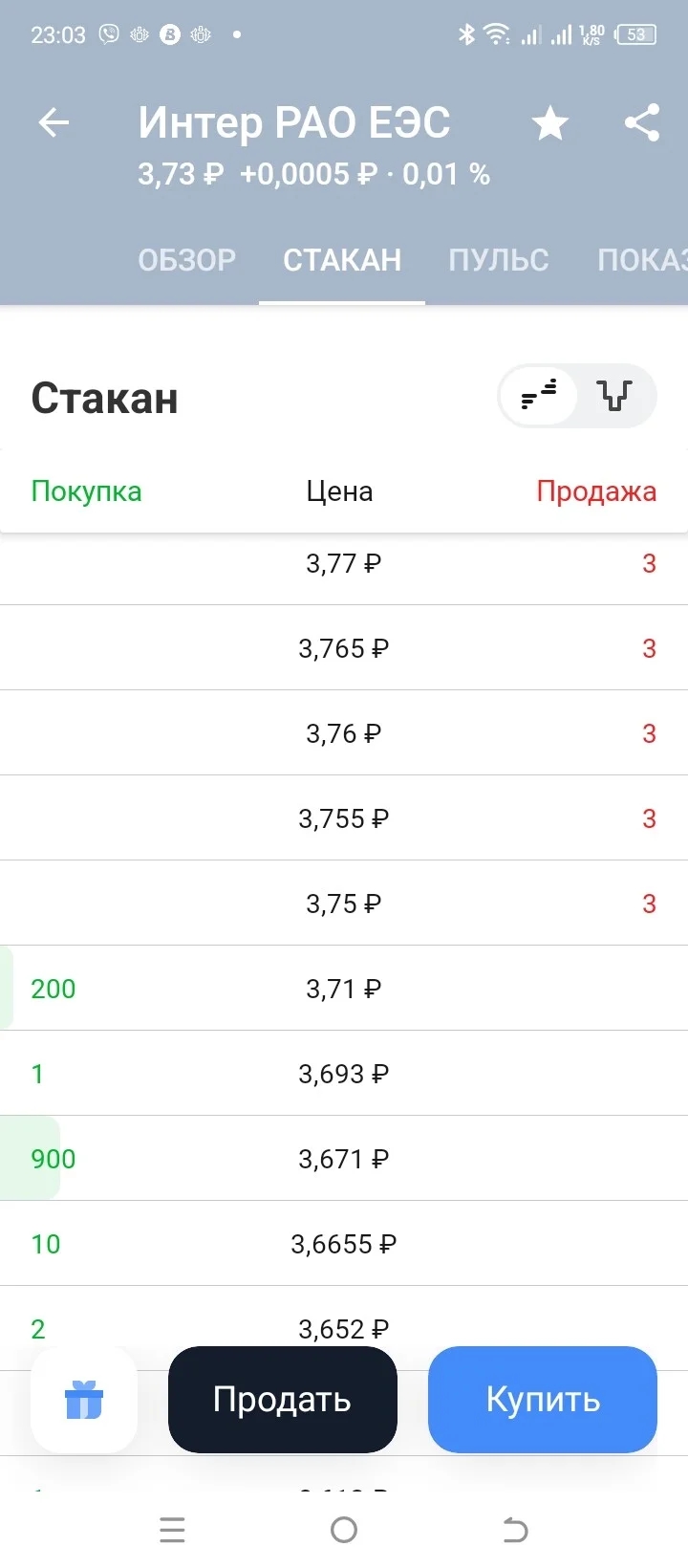Tap the Android recent apps icon
Viewport: 688px width, 1568px height.
pyautogui.click(x=173, y=1530)
